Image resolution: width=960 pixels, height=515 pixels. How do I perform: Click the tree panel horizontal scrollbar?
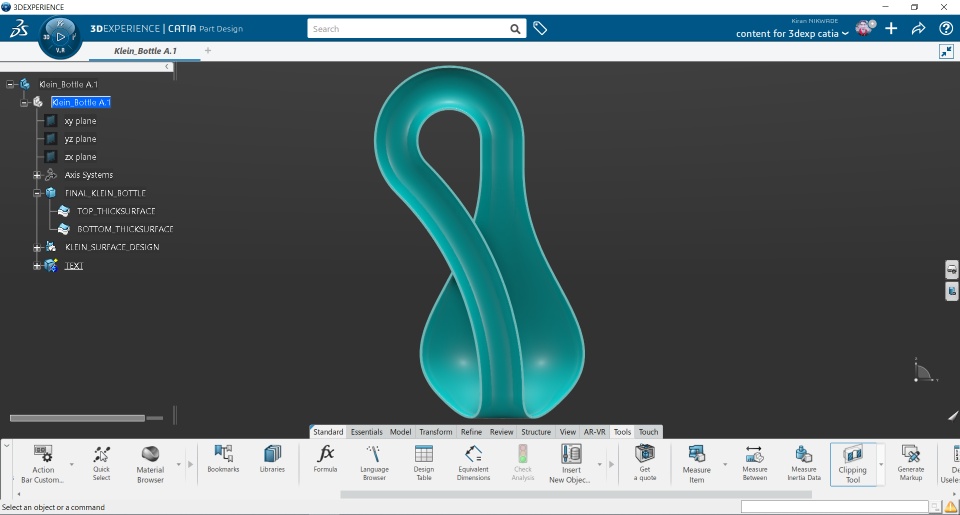point(77,418)
